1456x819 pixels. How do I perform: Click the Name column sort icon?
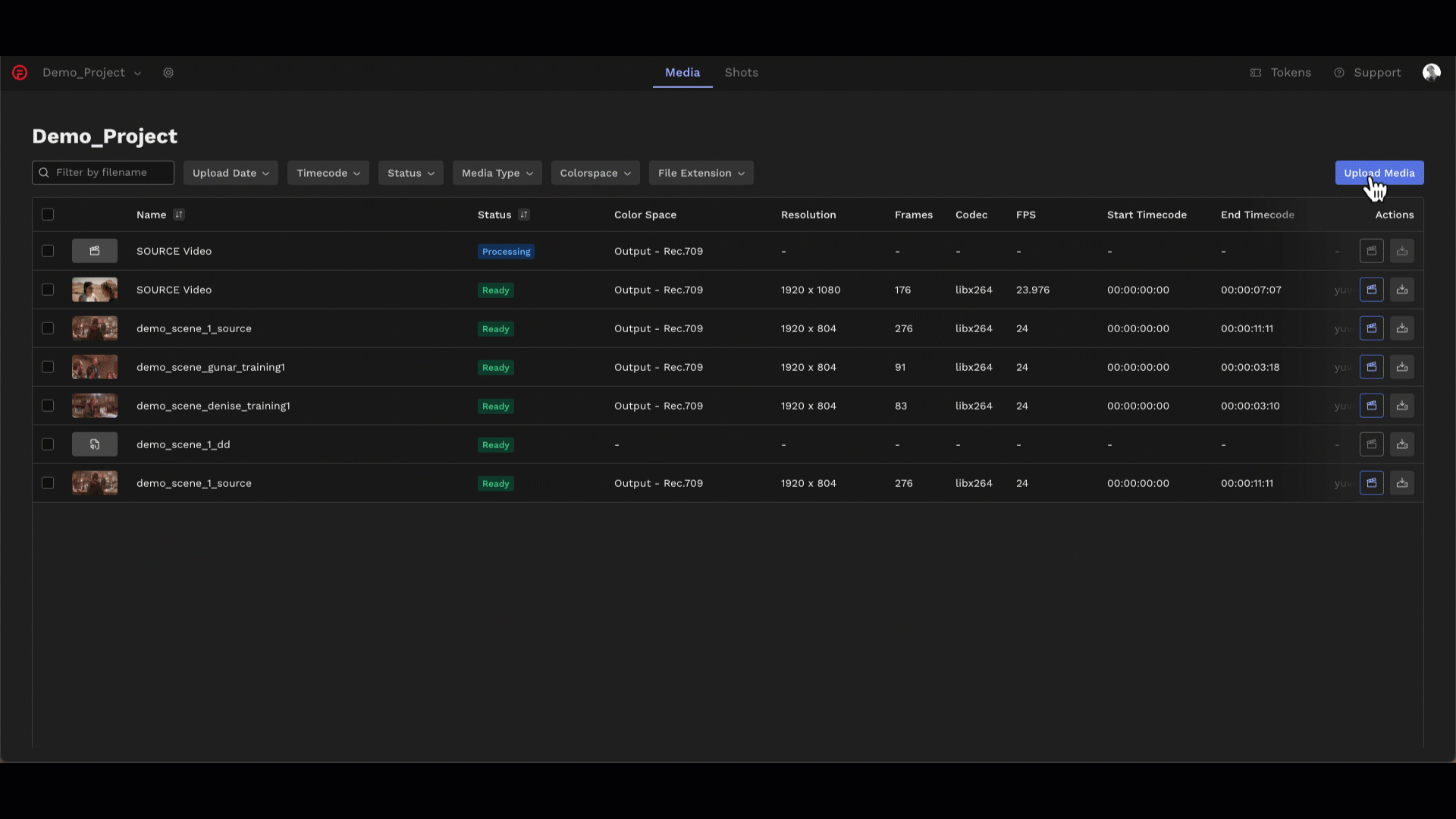179,215
